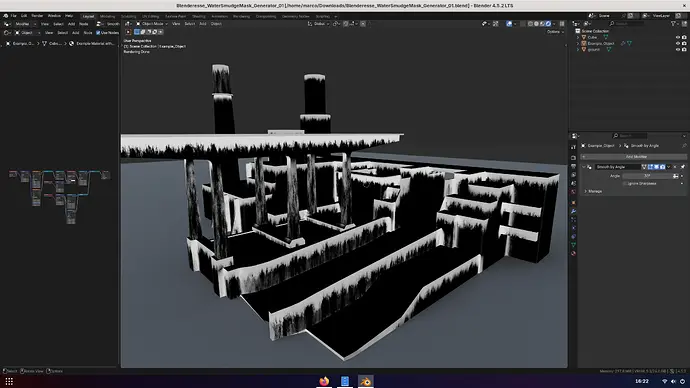Open the Modifiers wrench tab

click(573, 211)
